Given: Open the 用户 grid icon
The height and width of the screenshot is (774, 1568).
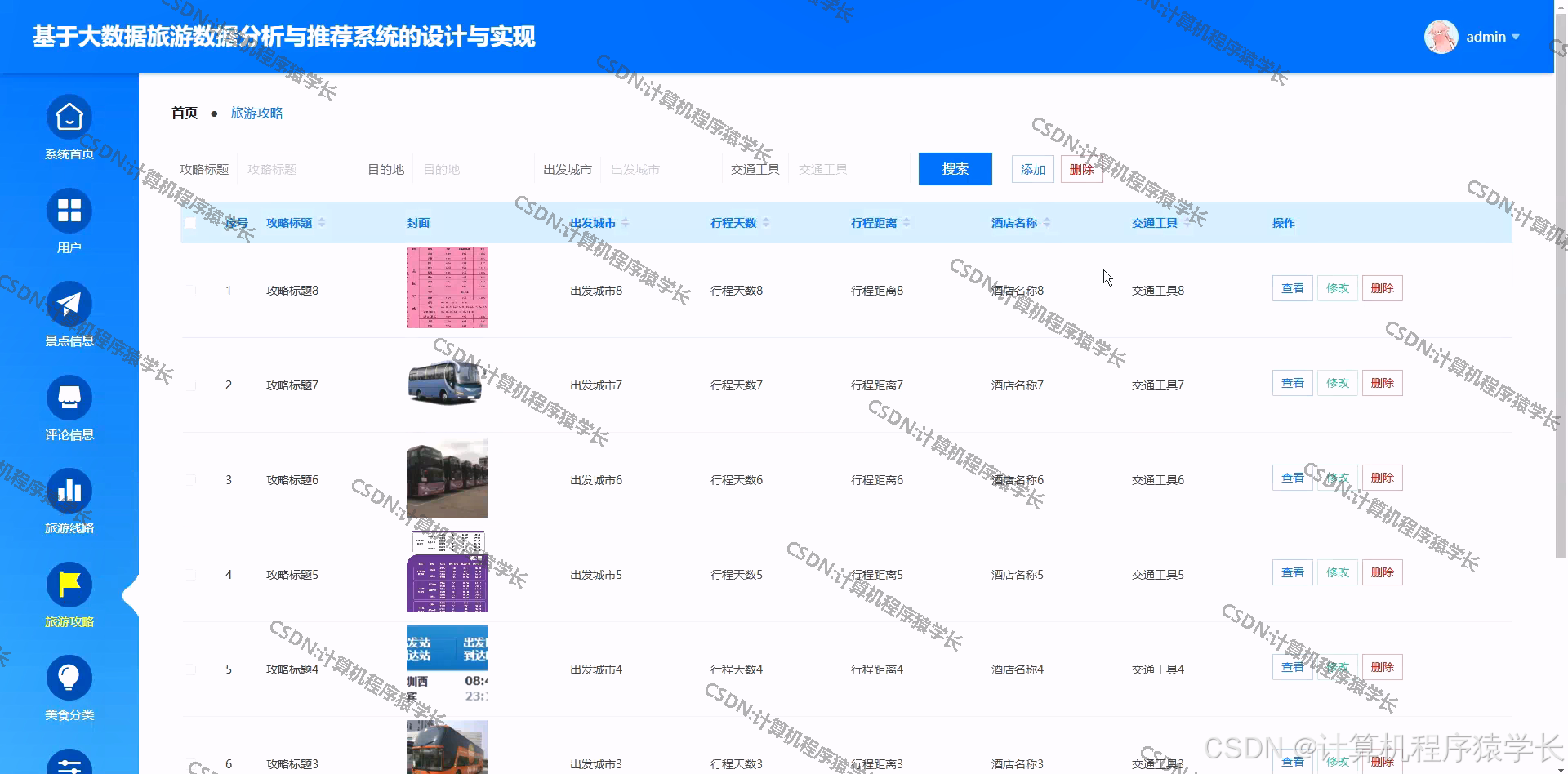Looking at the screenshot, I should point(69,211).
